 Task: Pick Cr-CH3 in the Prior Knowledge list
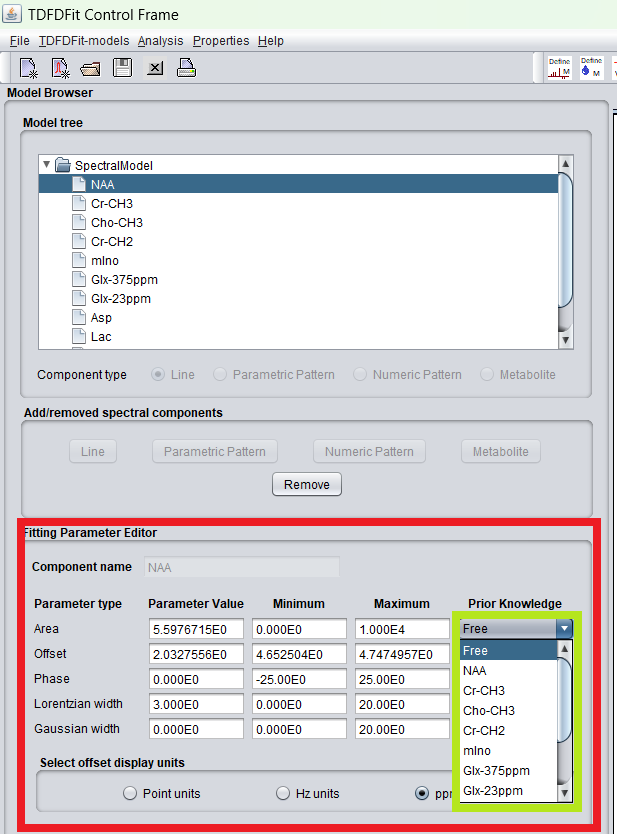(508, 690)
